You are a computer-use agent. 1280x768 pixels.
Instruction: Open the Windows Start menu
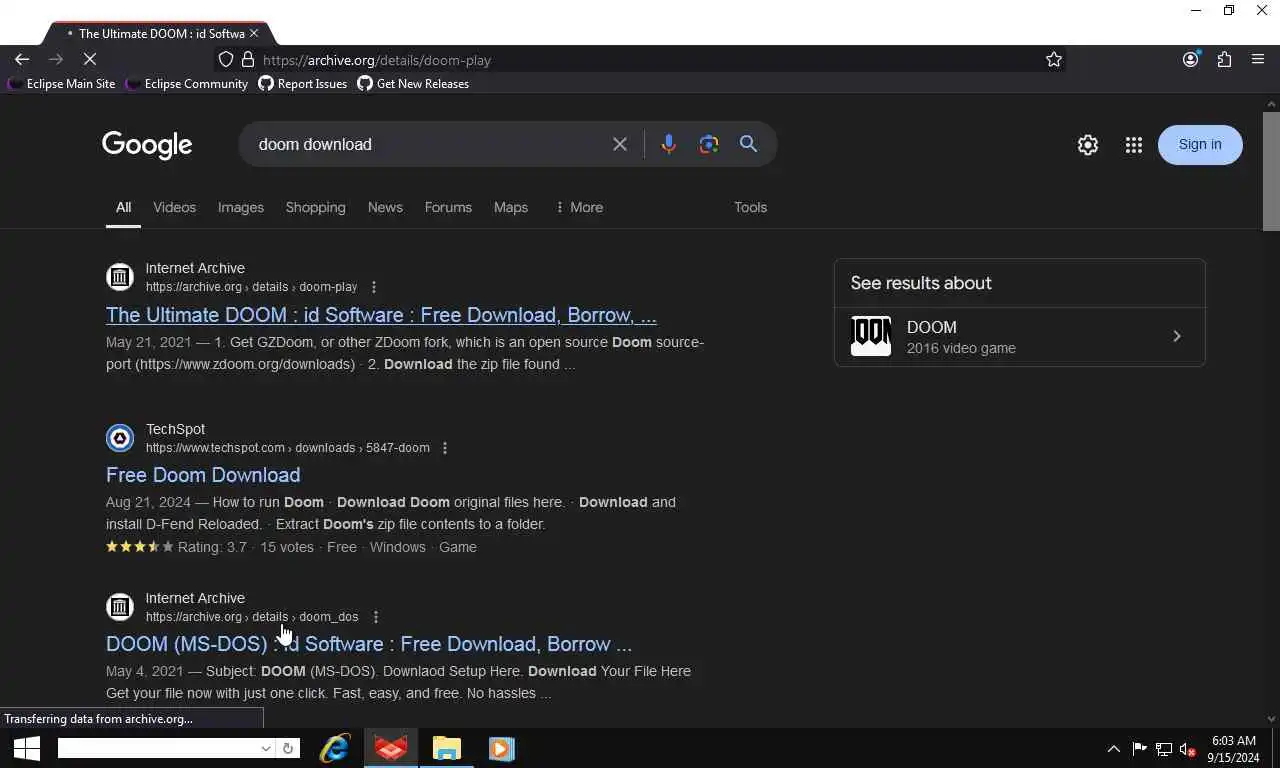pyautogui.click(x=27, y=748)
